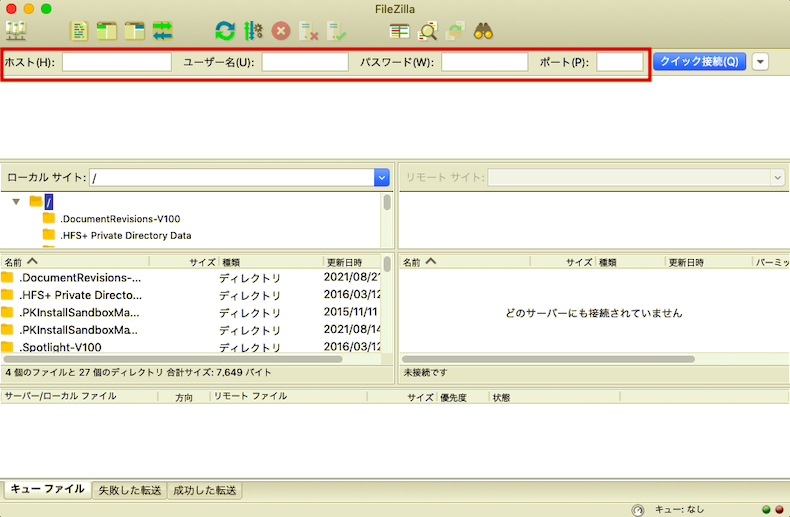The image size is (790, 517).
Task: Click the パスワード(W) password field
Action: click(485, 62)
